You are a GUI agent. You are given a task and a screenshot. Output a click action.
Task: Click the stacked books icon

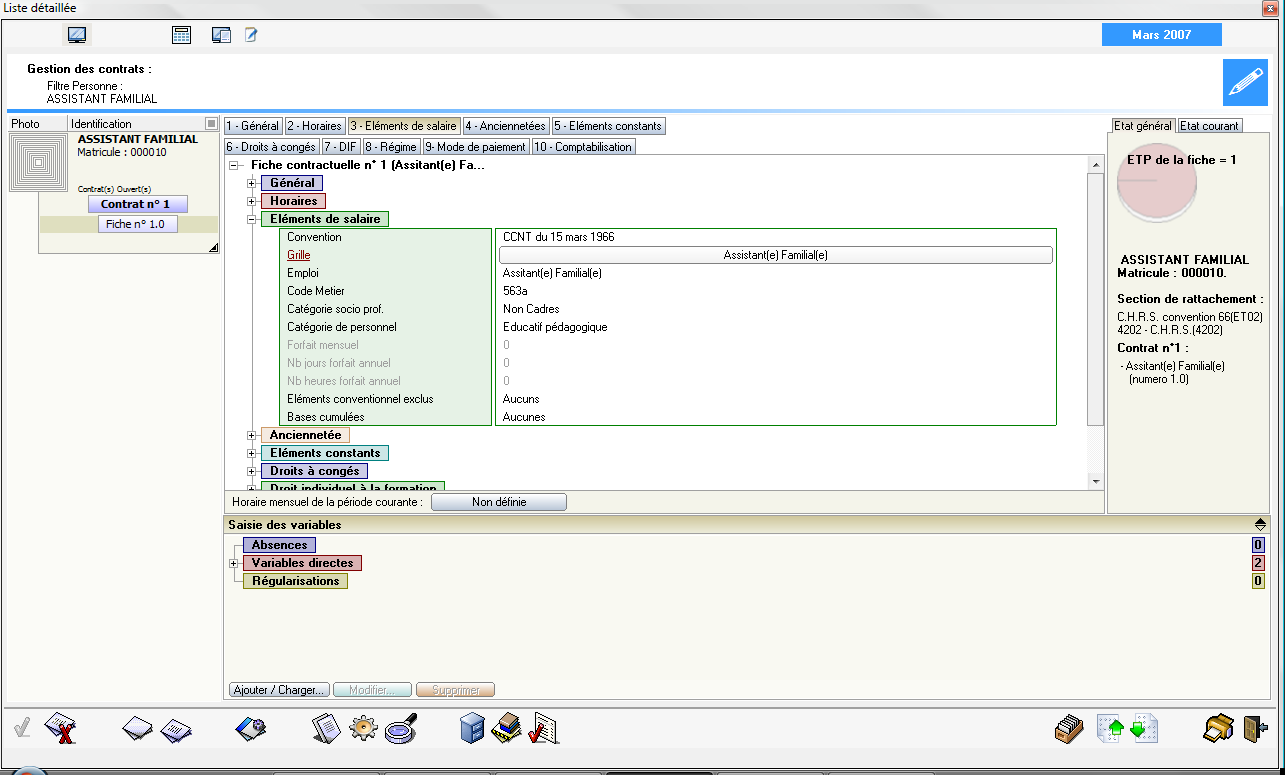coord(508,728)
